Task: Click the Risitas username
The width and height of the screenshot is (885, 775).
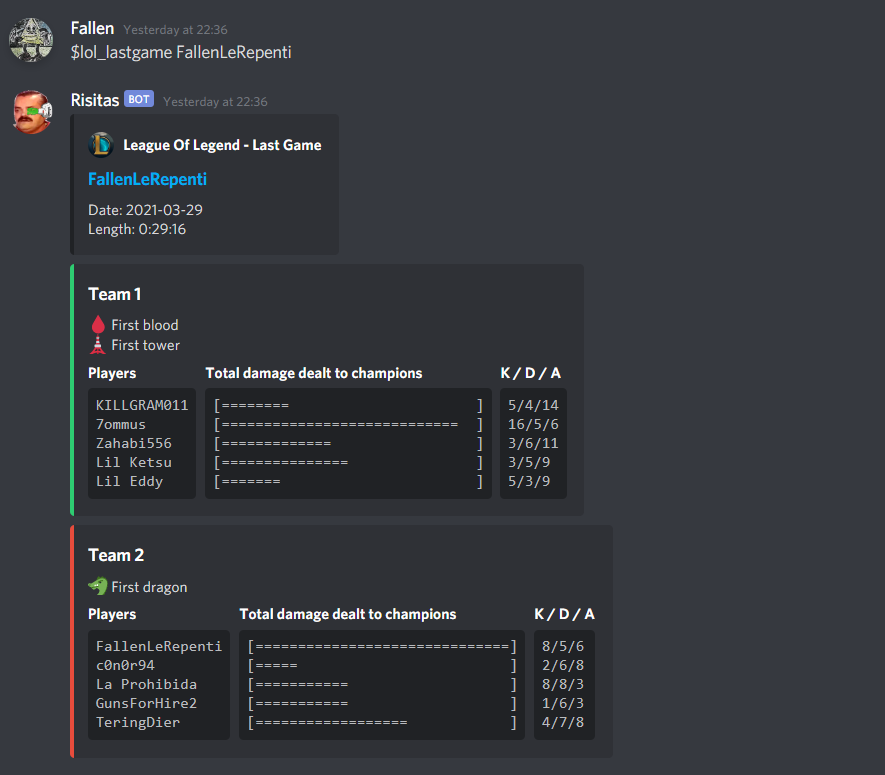Action: (x=95, y=100)
